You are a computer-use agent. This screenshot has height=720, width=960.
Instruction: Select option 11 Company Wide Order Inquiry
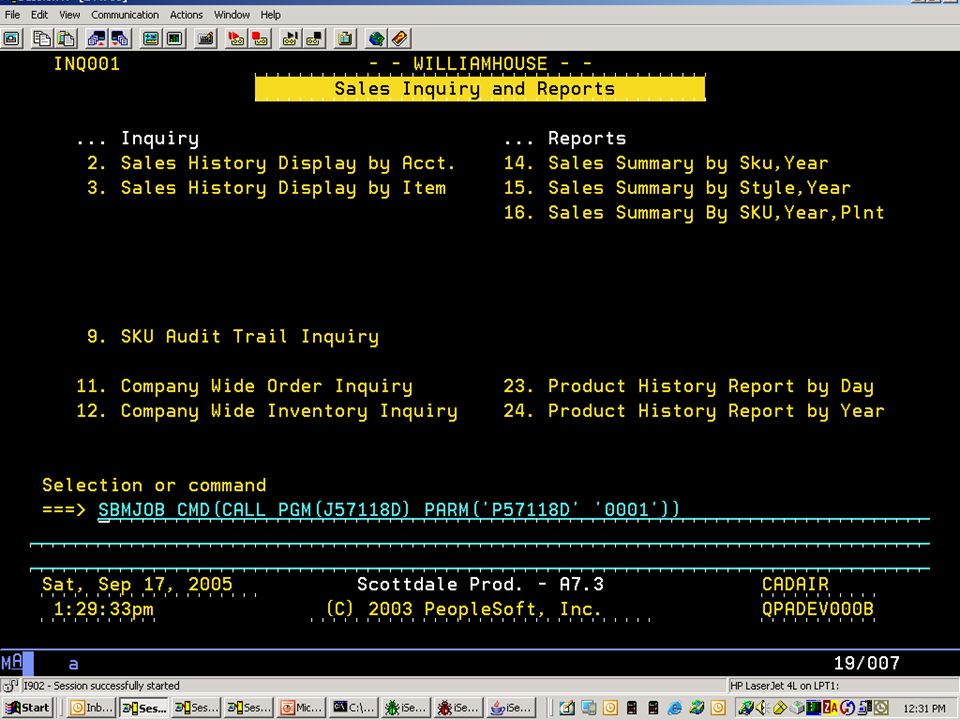(x=244, y=386)
